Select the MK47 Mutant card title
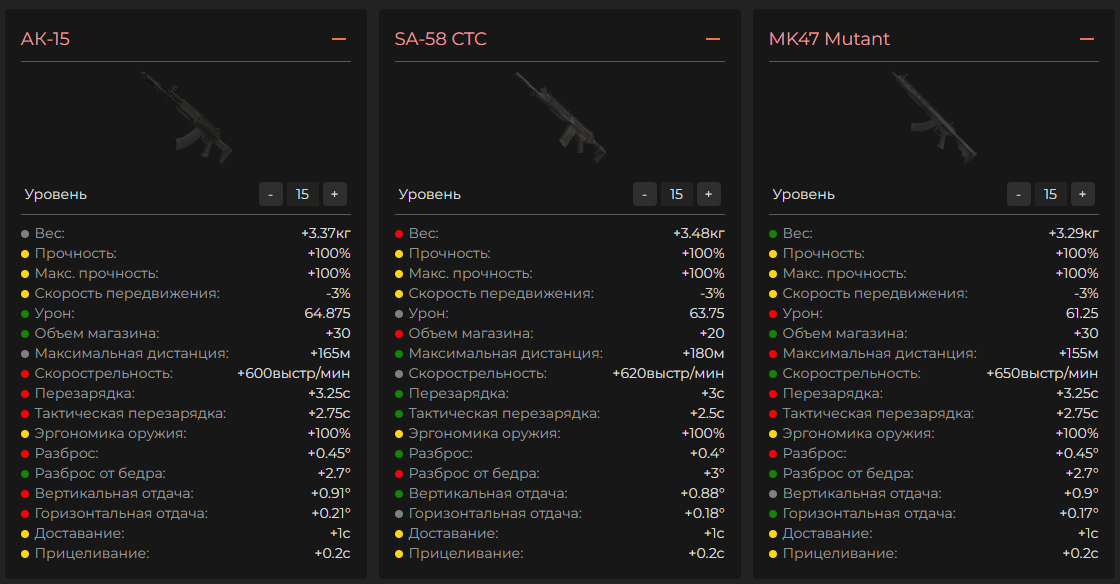The height and width of the screenshot is (584, 1120). pyautogui.click(x=829, y=39)
